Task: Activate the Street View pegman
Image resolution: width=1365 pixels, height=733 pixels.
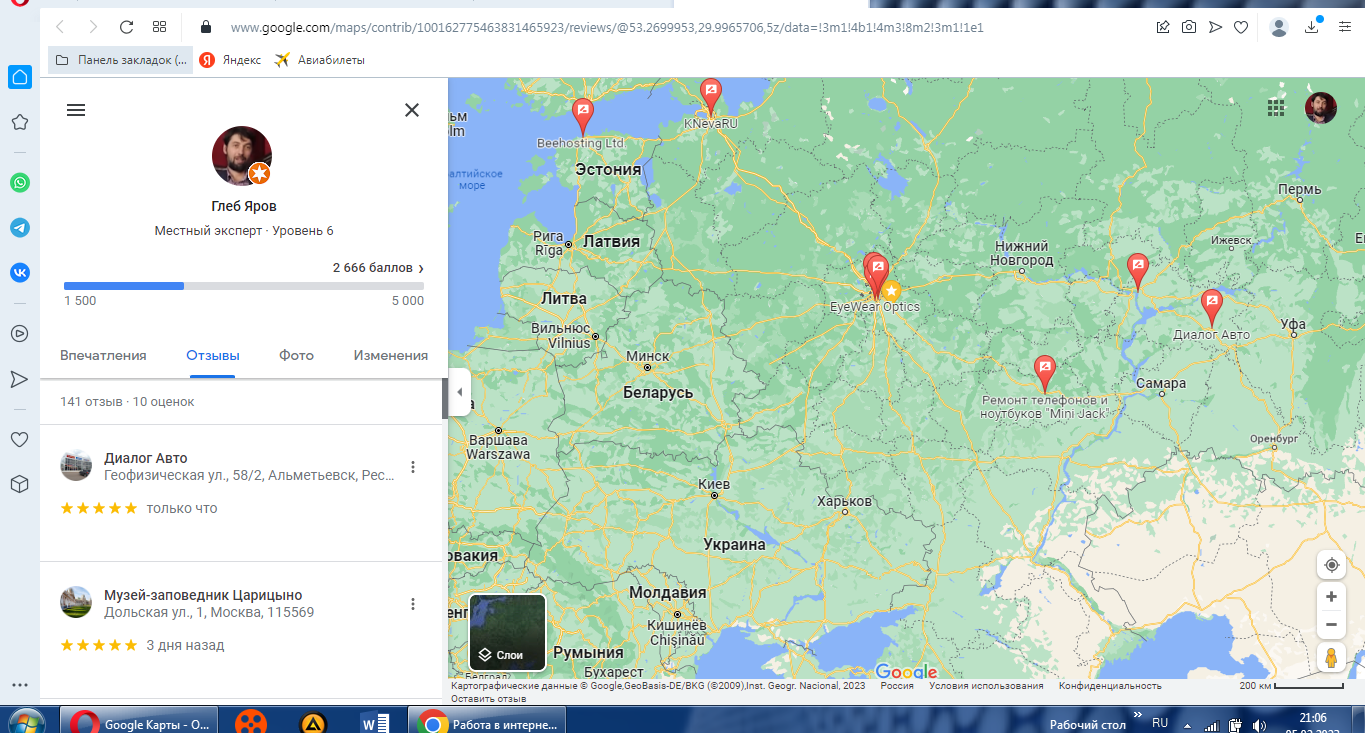Action: pyautogui.click(x=1331, y=658)
